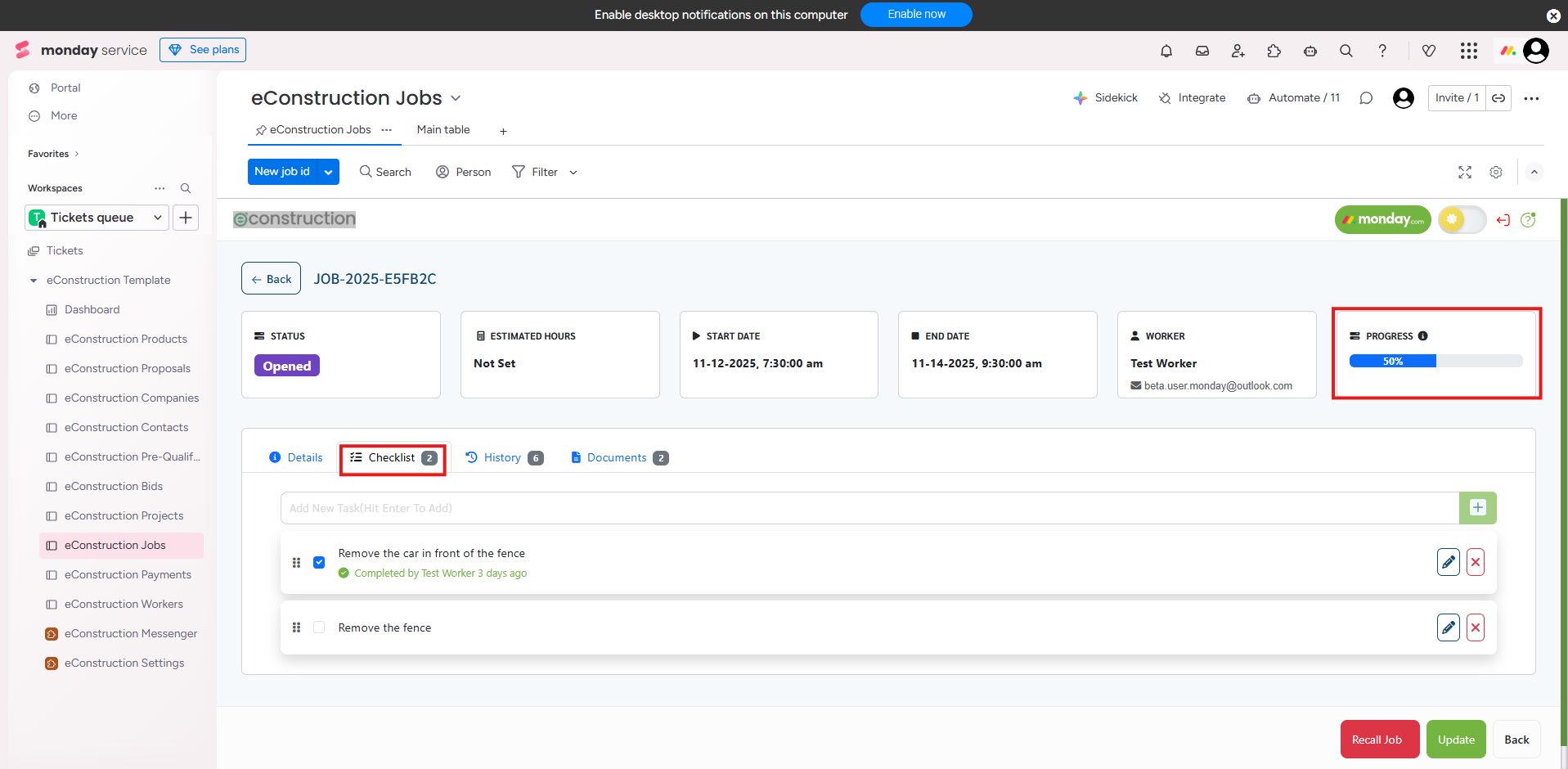Click the 50% progress bar
The width and height of the screenshot is (1568, 769).
tap(1435, 361)
